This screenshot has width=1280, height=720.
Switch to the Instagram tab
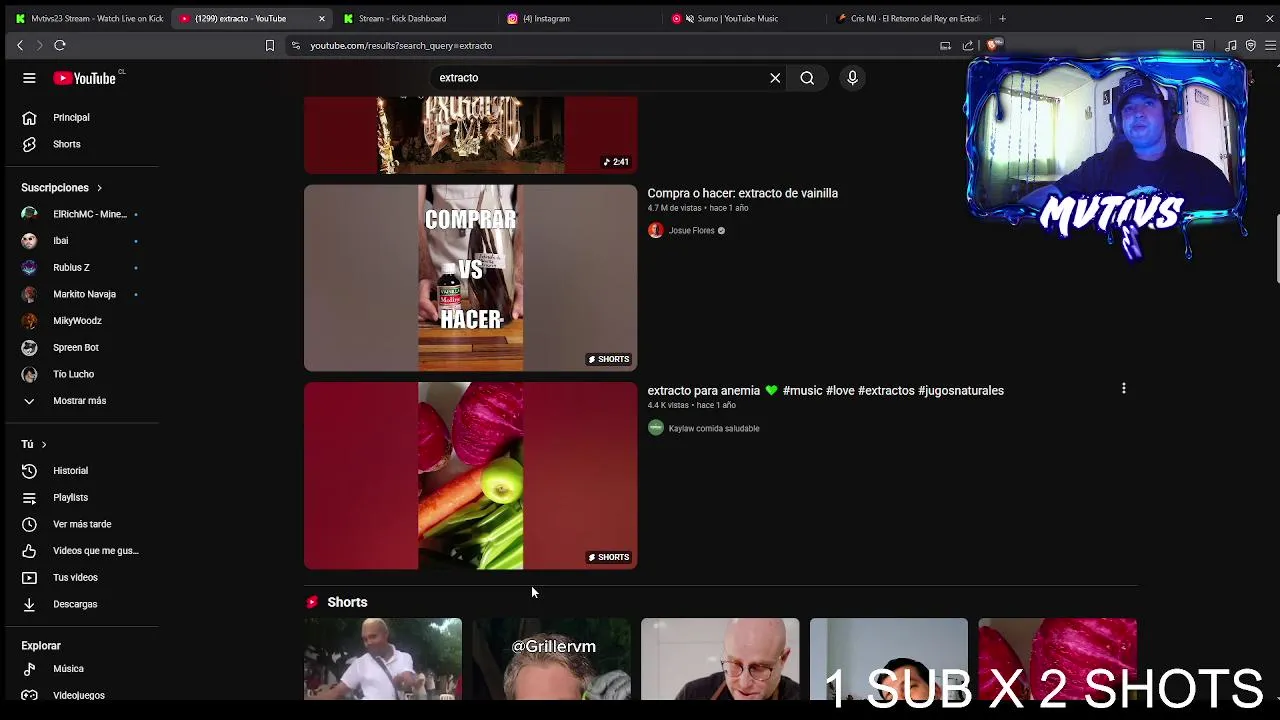click(580, 18)
